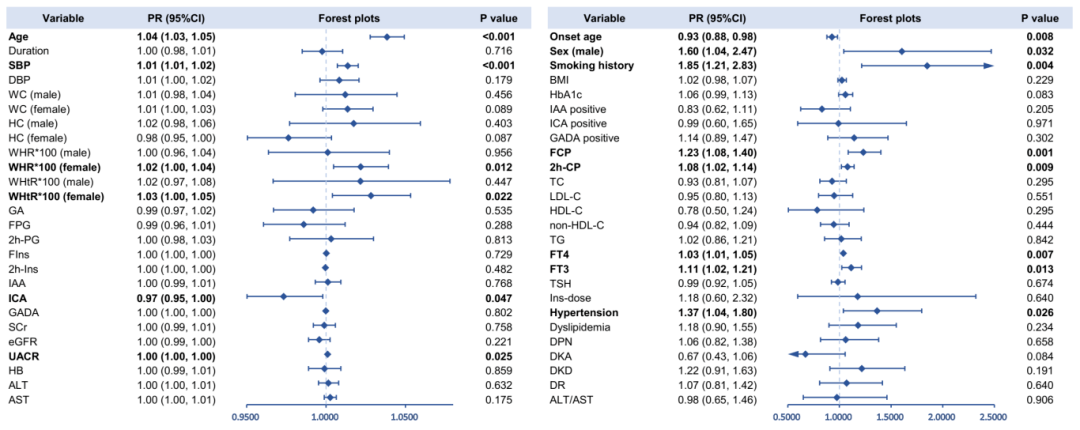Click the Sex (male) diamond marker

[x=902, y=51]
